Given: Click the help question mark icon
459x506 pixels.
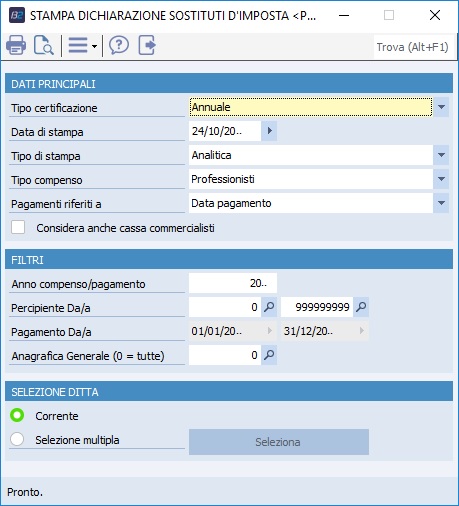Looking at the screenshot, I should pos(119,45).
